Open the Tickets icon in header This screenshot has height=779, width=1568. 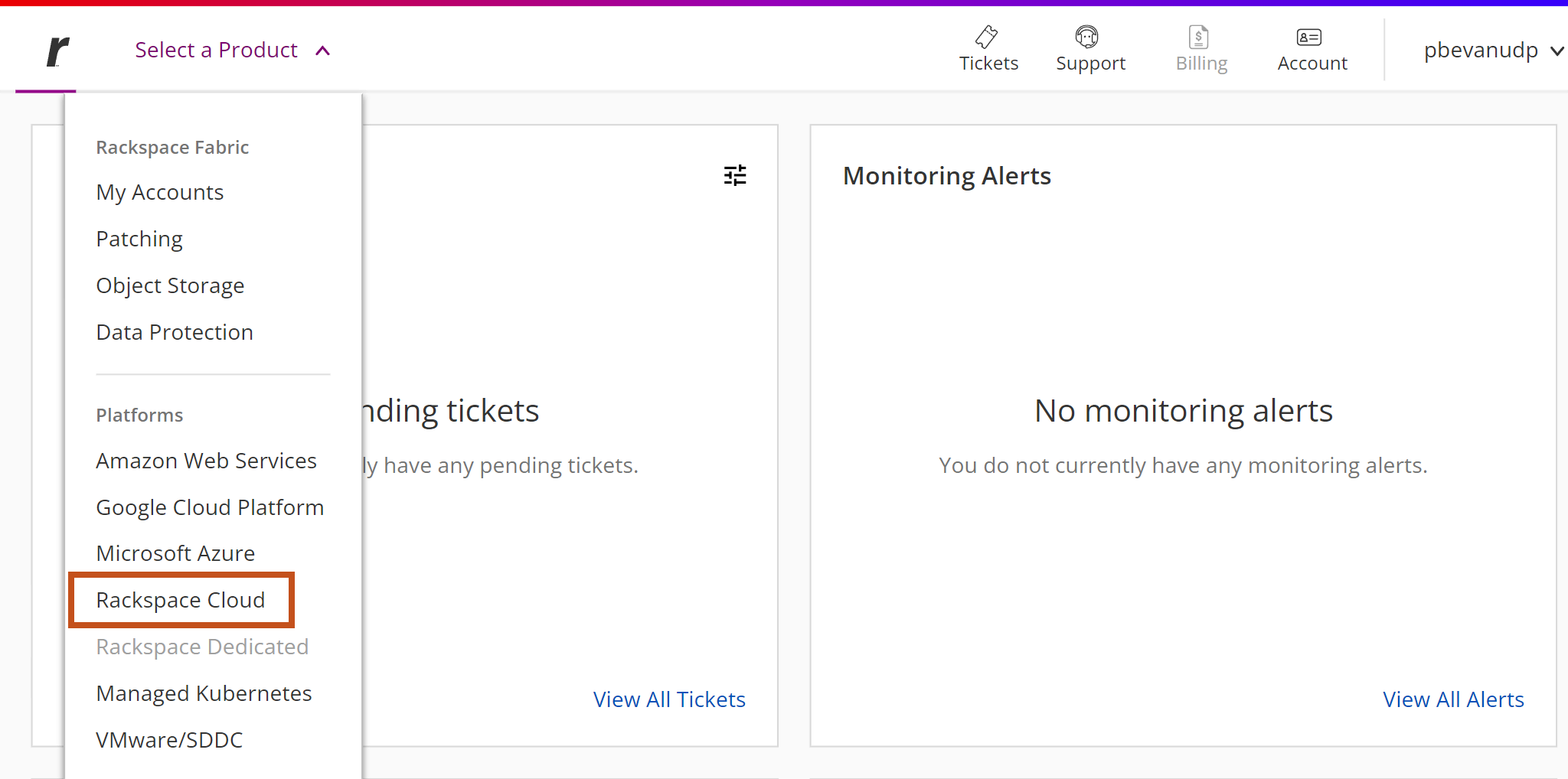pyautogui.click(x=987, y=37)
